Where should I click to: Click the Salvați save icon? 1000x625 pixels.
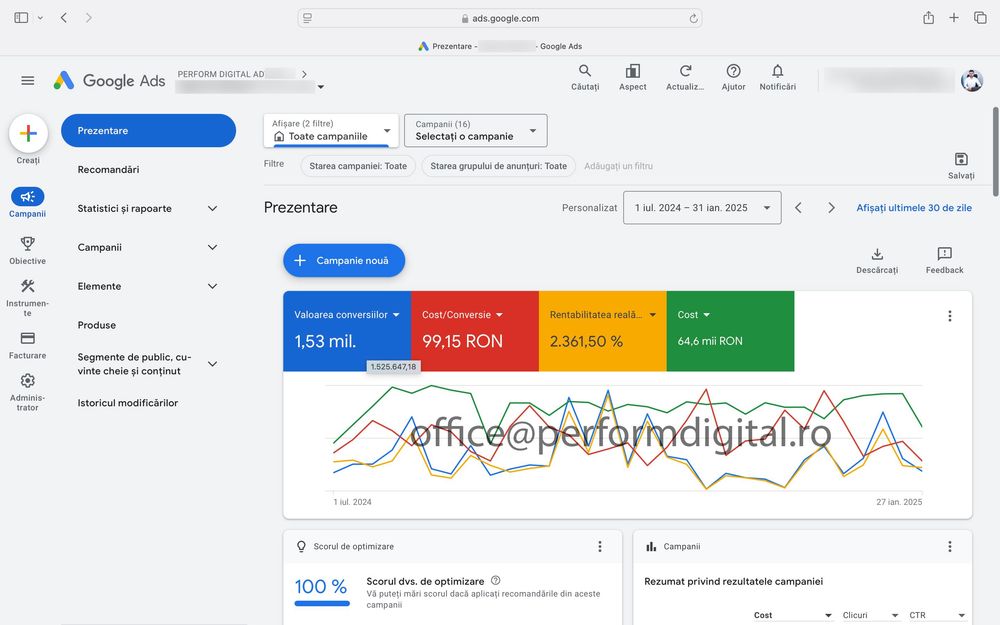pos(961,166)
